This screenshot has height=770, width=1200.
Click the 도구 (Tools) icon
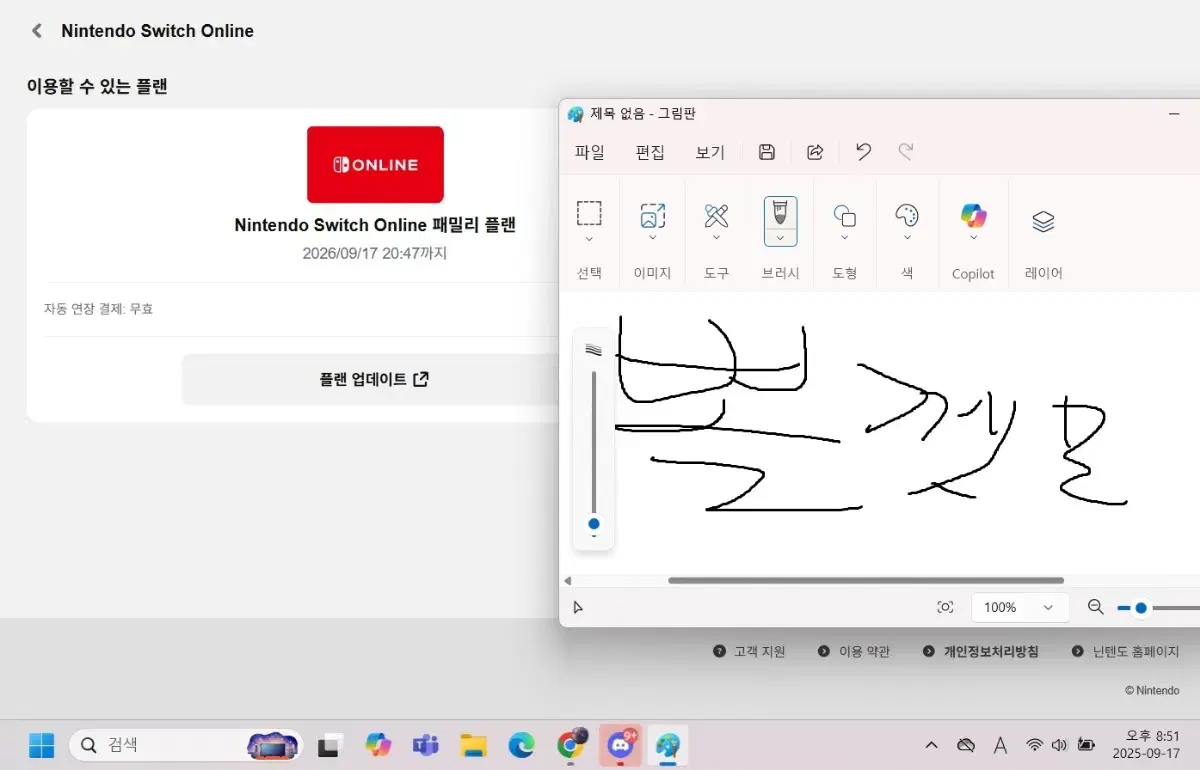[x=716, y=218]
